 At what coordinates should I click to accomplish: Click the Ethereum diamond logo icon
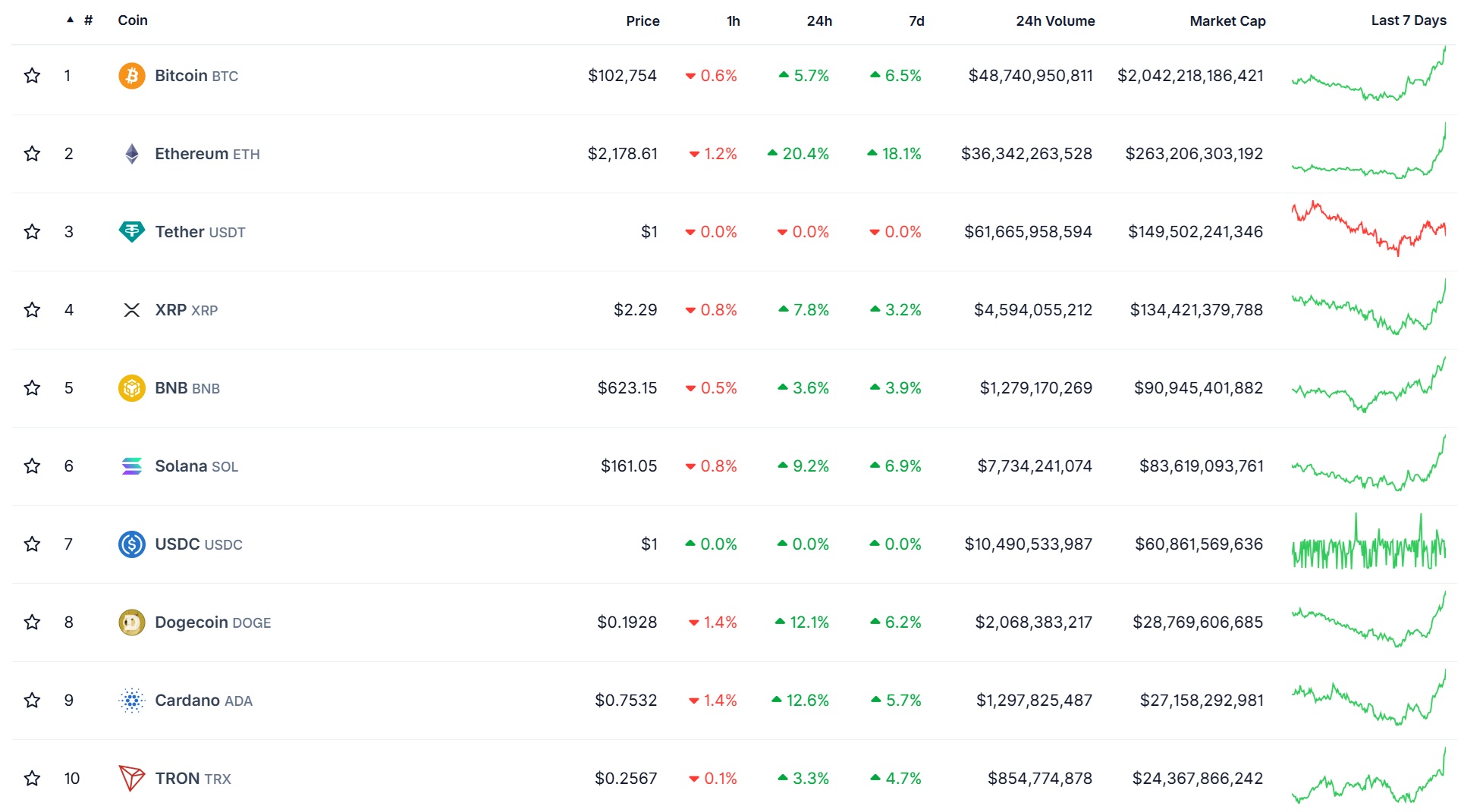[x=131, y=154]
